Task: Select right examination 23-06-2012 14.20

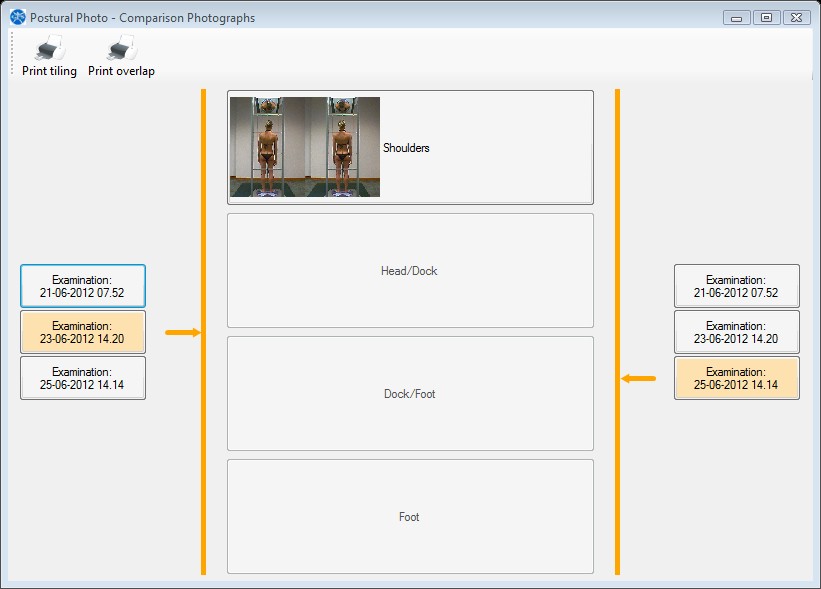Action: [x=737, y=332]
